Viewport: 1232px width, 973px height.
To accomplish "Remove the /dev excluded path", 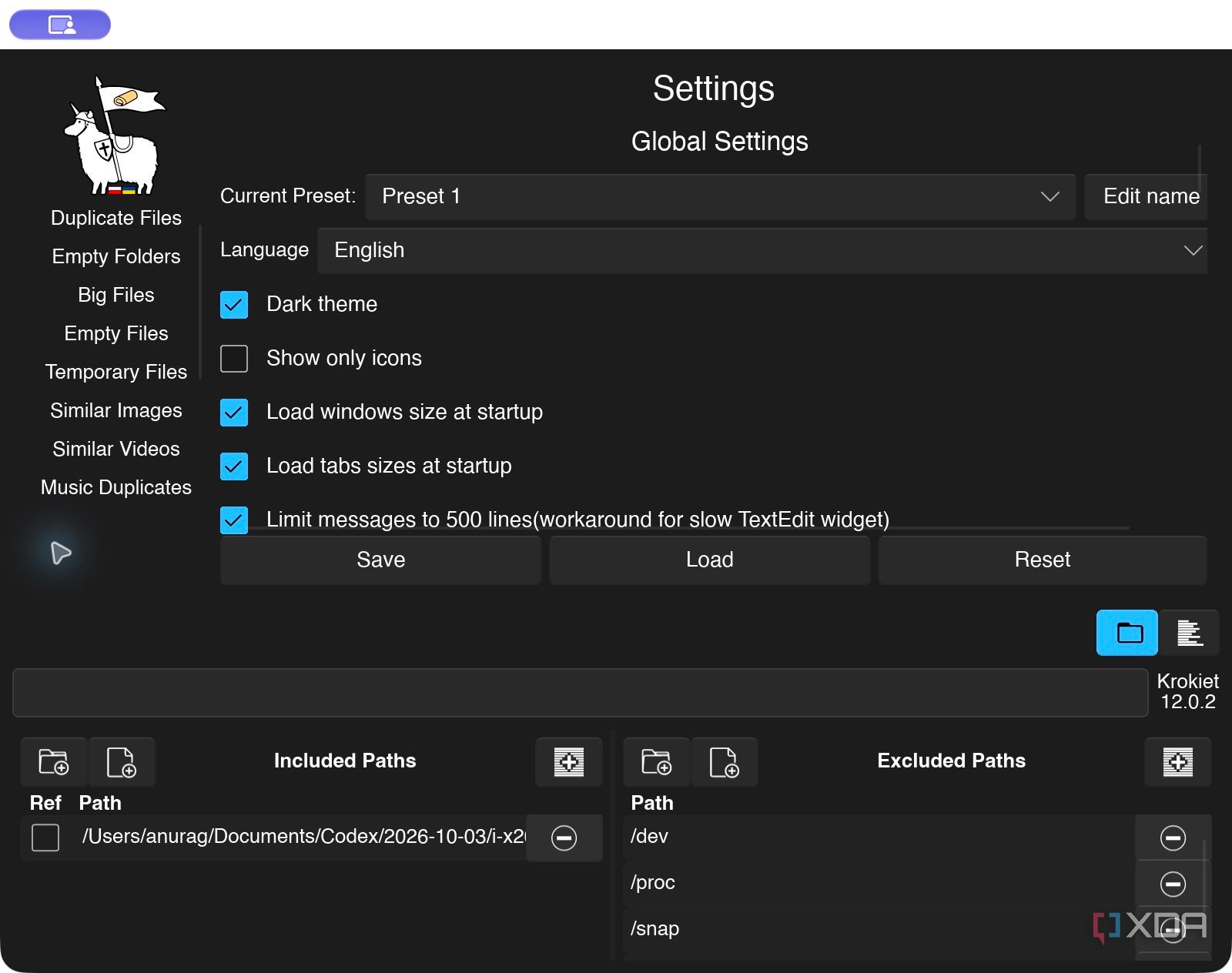I will 1173,838.
